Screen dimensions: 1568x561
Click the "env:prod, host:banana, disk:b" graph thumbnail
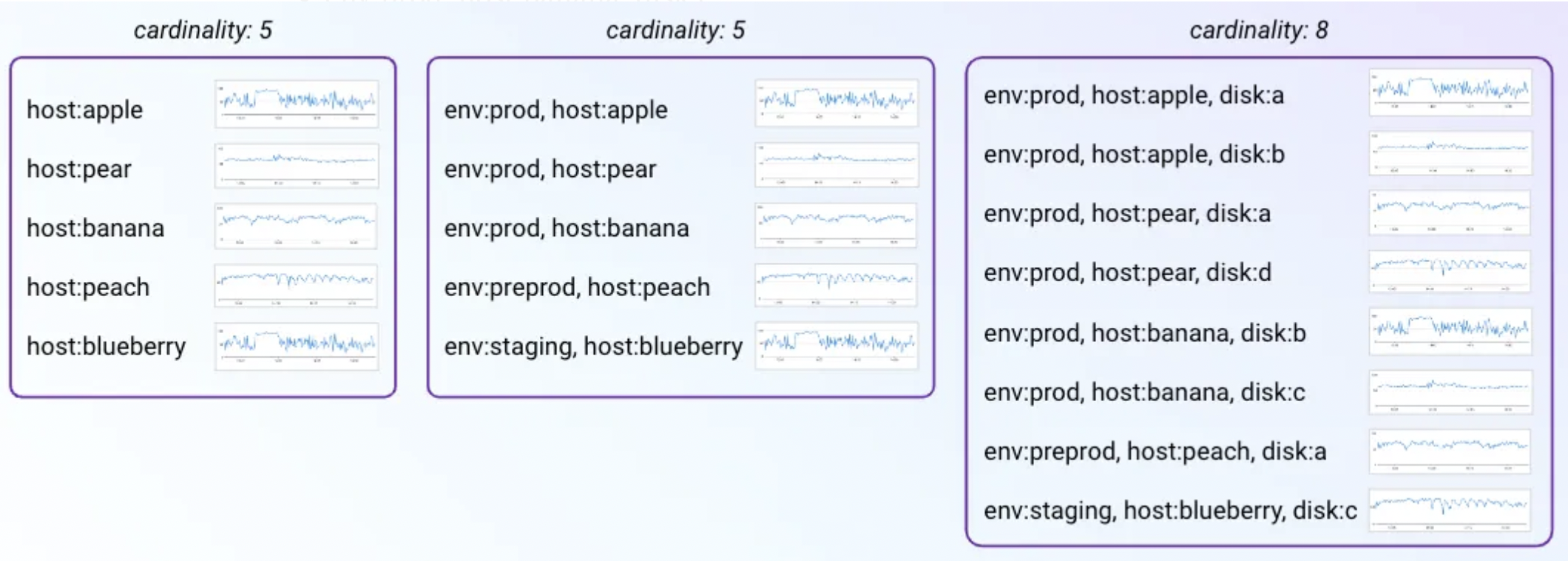coord(1450,331)
